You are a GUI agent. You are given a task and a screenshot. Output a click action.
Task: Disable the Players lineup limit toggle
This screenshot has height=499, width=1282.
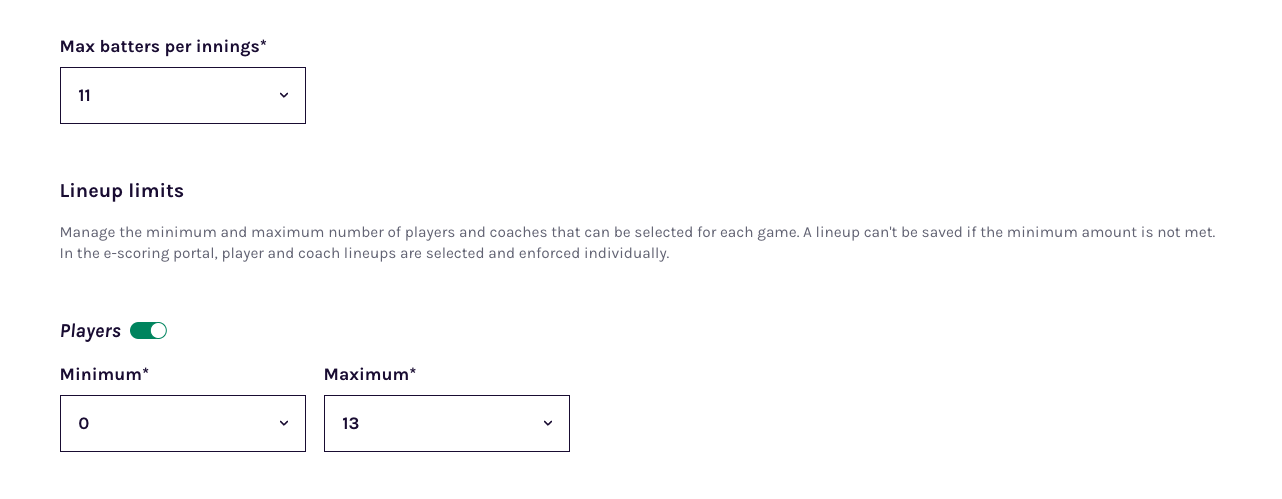(148, 331)
